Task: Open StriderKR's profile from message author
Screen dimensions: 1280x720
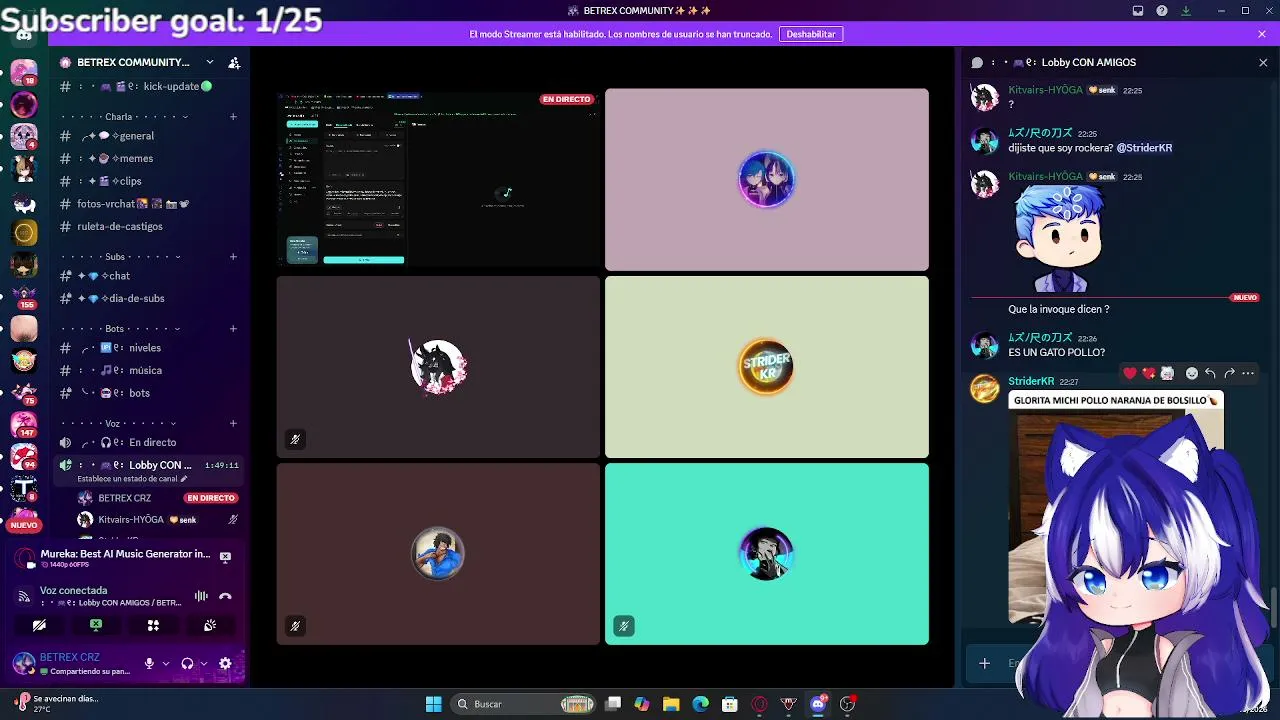Action: 1031,381
